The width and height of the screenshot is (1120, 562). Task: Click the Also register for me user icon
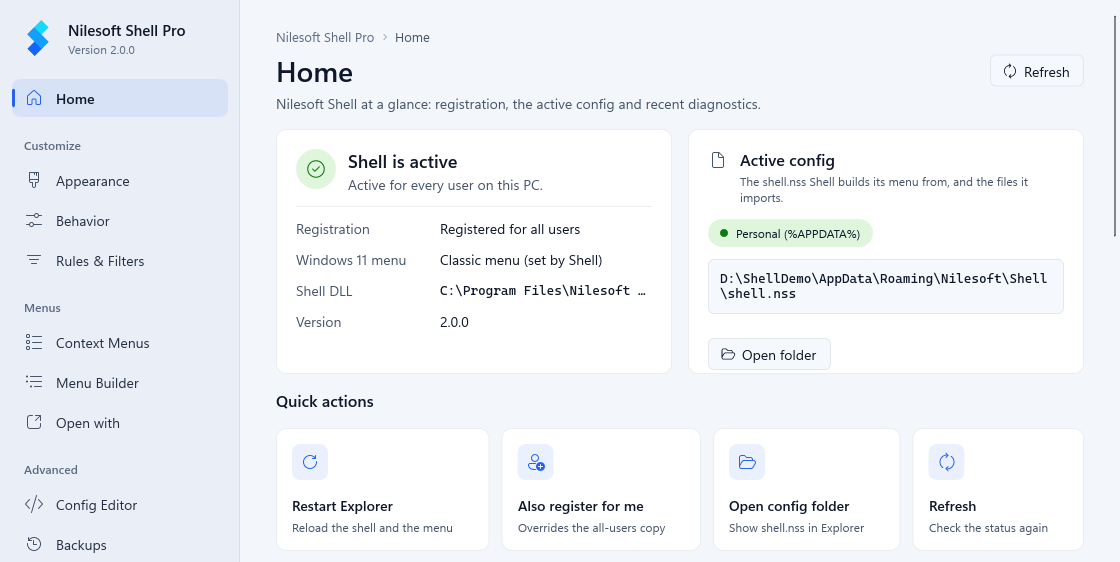(x=536, y=462)
